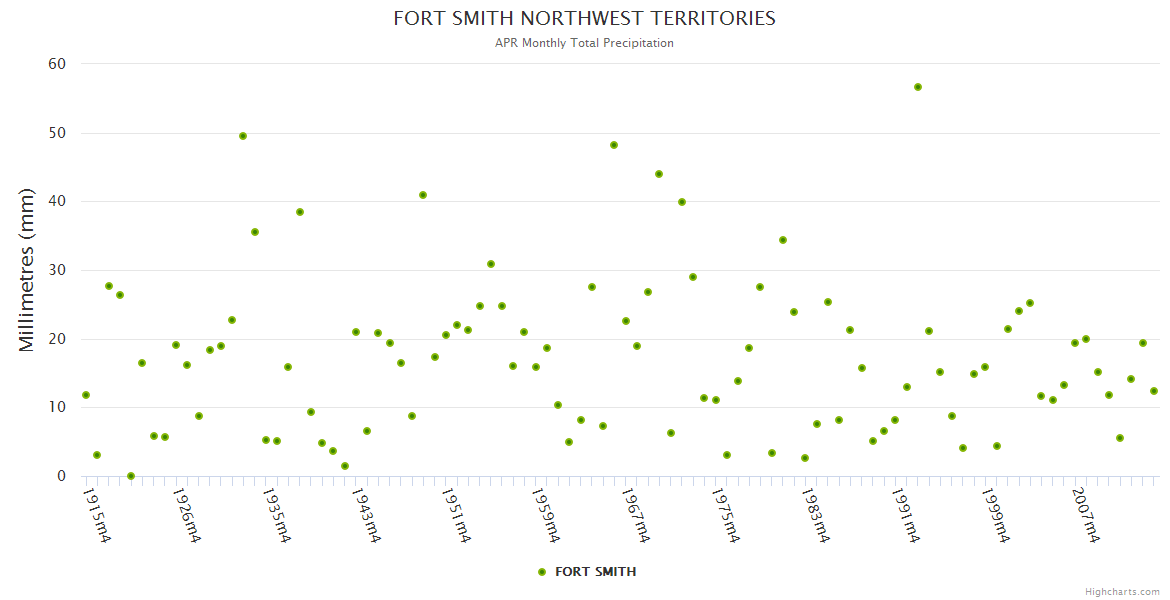Screen dimensions: 1170x600
Task: Select the highest data point above 55 mm
Action: click(x=917, y=87)
